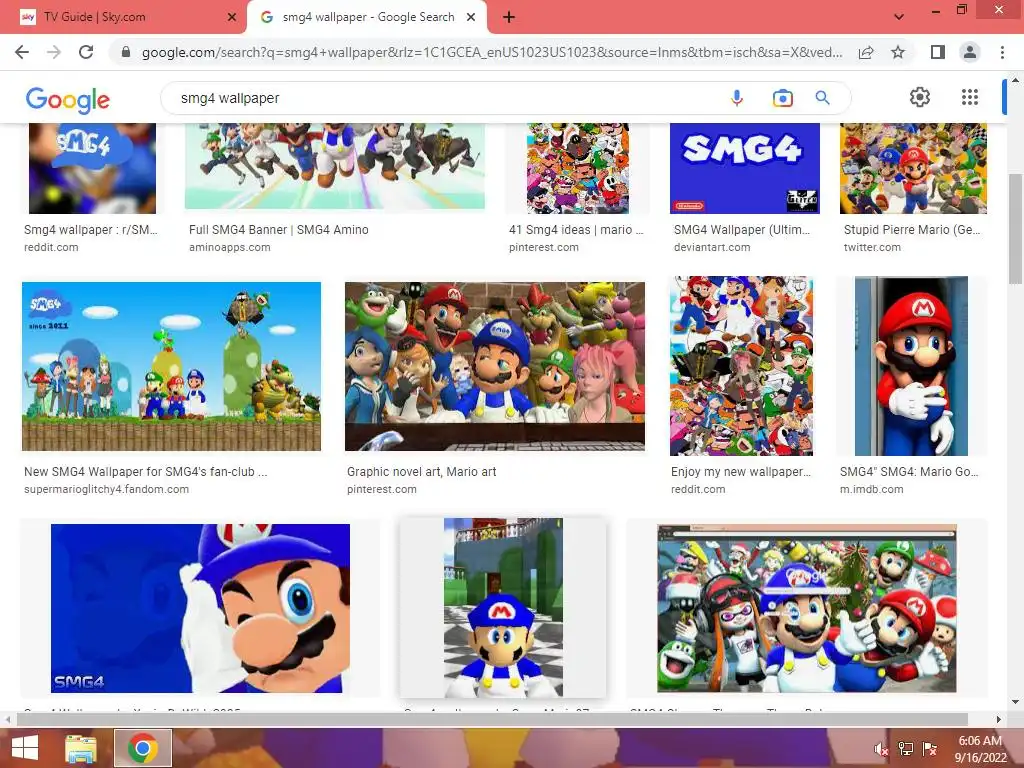Image resolution: width=1024 pixels, height=768 pixels.
Task: Open the SMG4 Mario imdb image
Action: 911,366
